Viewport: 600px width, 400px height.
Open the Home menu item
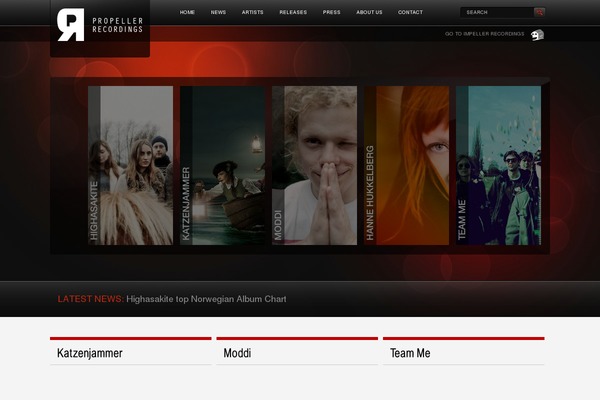(x=187, y=12)
